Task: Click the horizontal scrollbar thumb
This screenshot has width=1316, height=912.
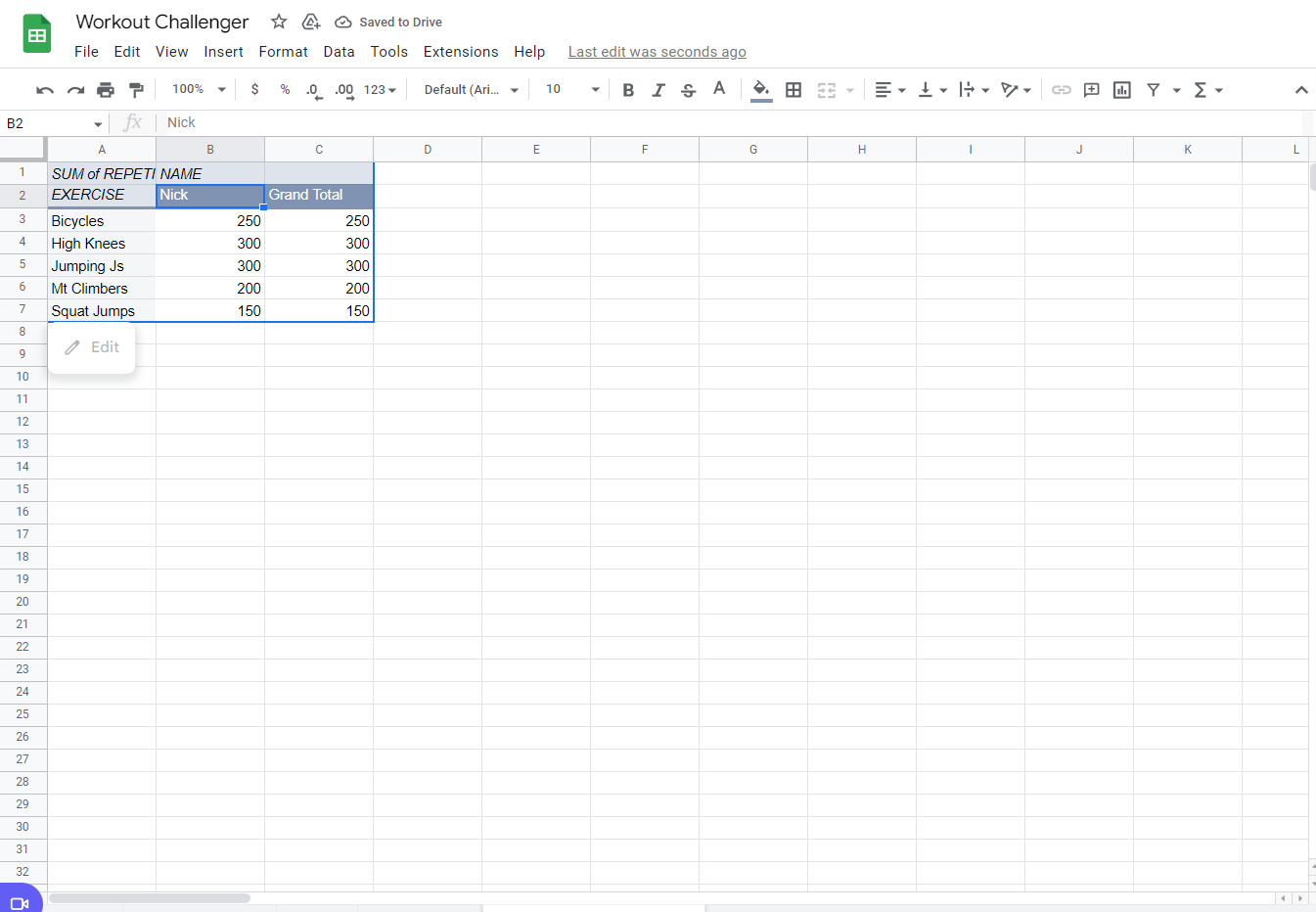Action: point(150,897)
